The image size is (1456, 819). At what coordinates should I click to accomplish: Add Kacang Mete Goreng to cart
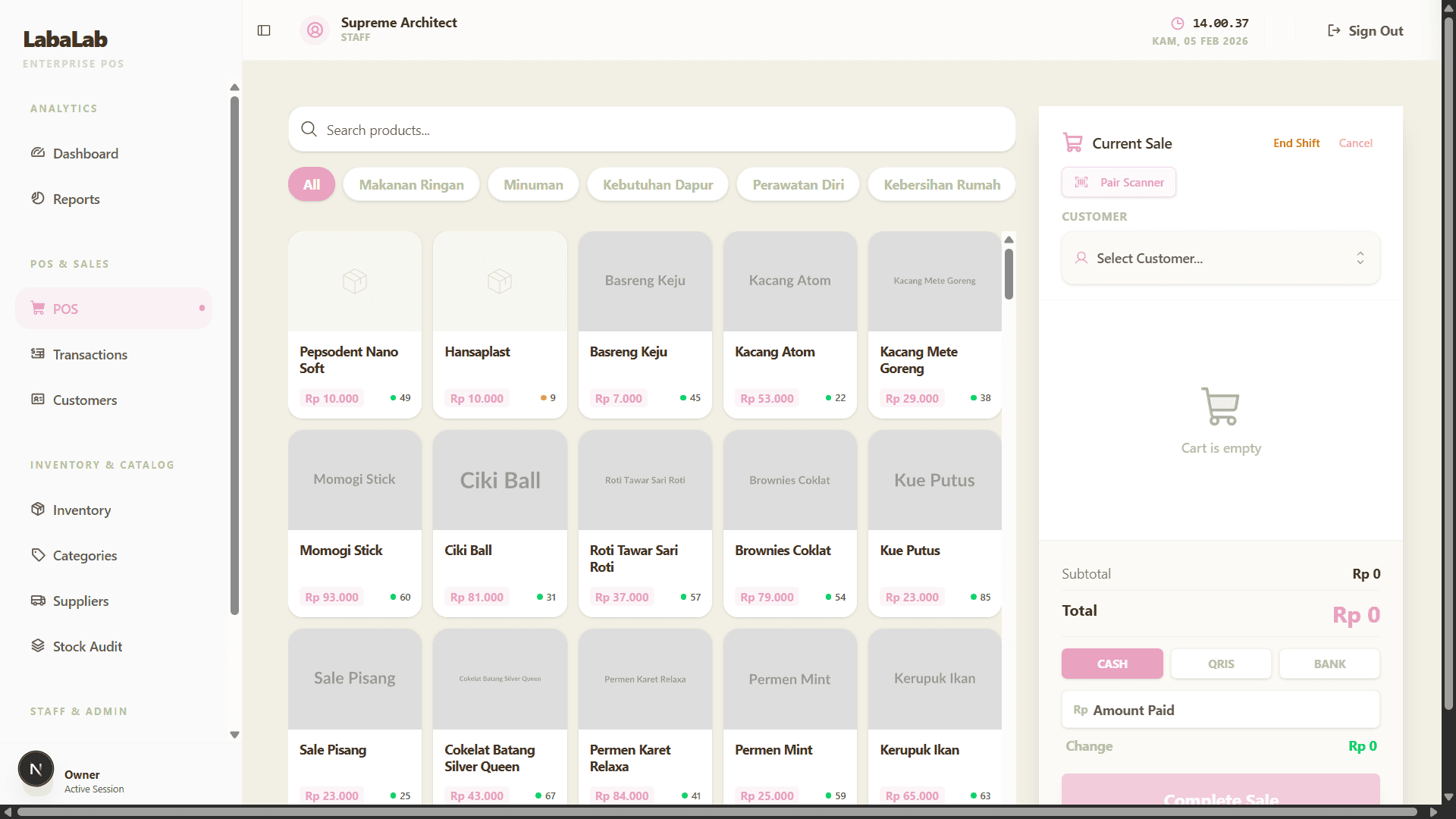(x=934, y=325)
